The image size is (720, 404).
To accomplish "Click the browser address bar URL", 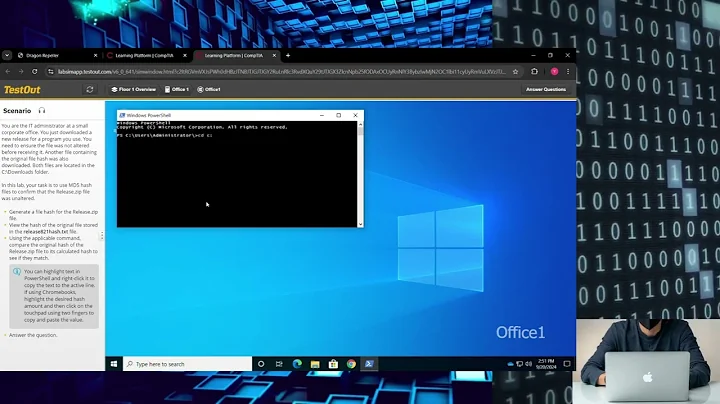I will point(281,72).
